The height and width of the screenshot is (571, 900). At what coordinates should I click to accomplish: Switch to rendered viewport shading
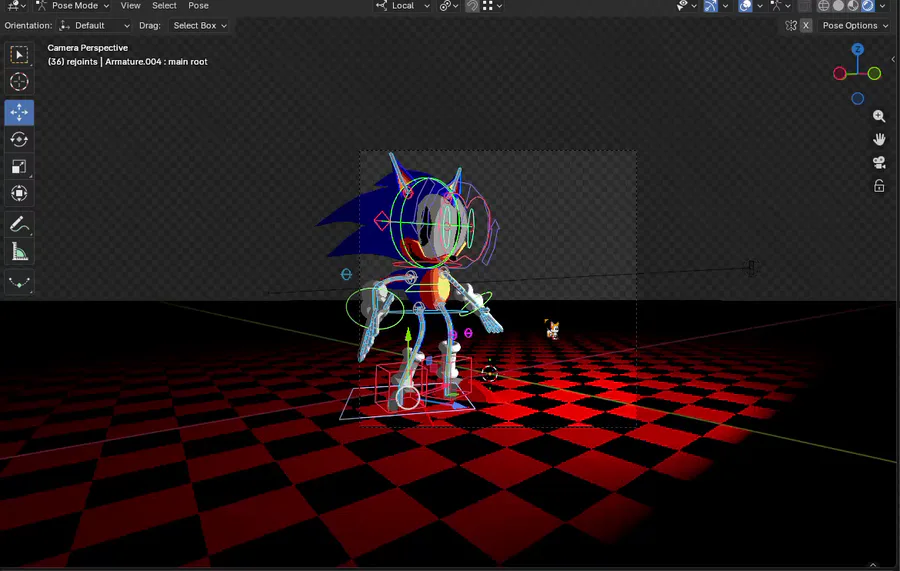coord(867,6)
